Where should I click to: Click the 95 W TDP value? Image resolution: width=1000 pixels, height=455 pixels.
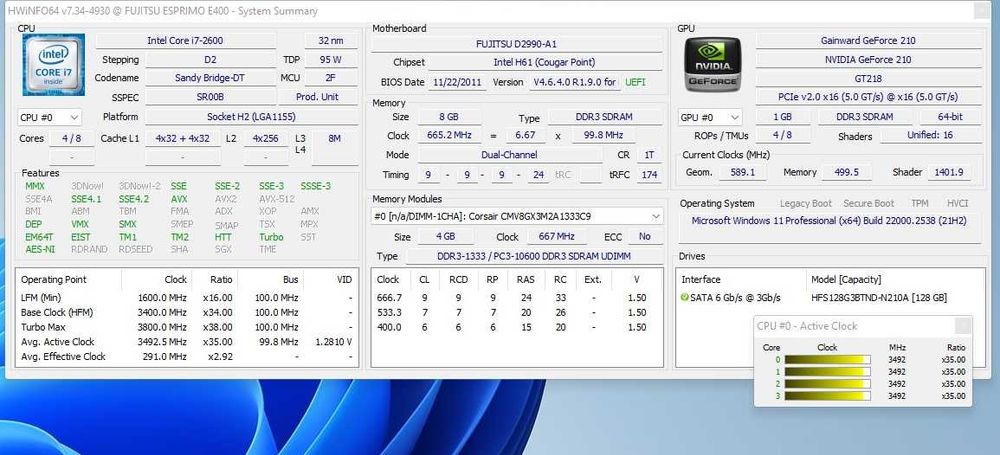coord(330,59)
